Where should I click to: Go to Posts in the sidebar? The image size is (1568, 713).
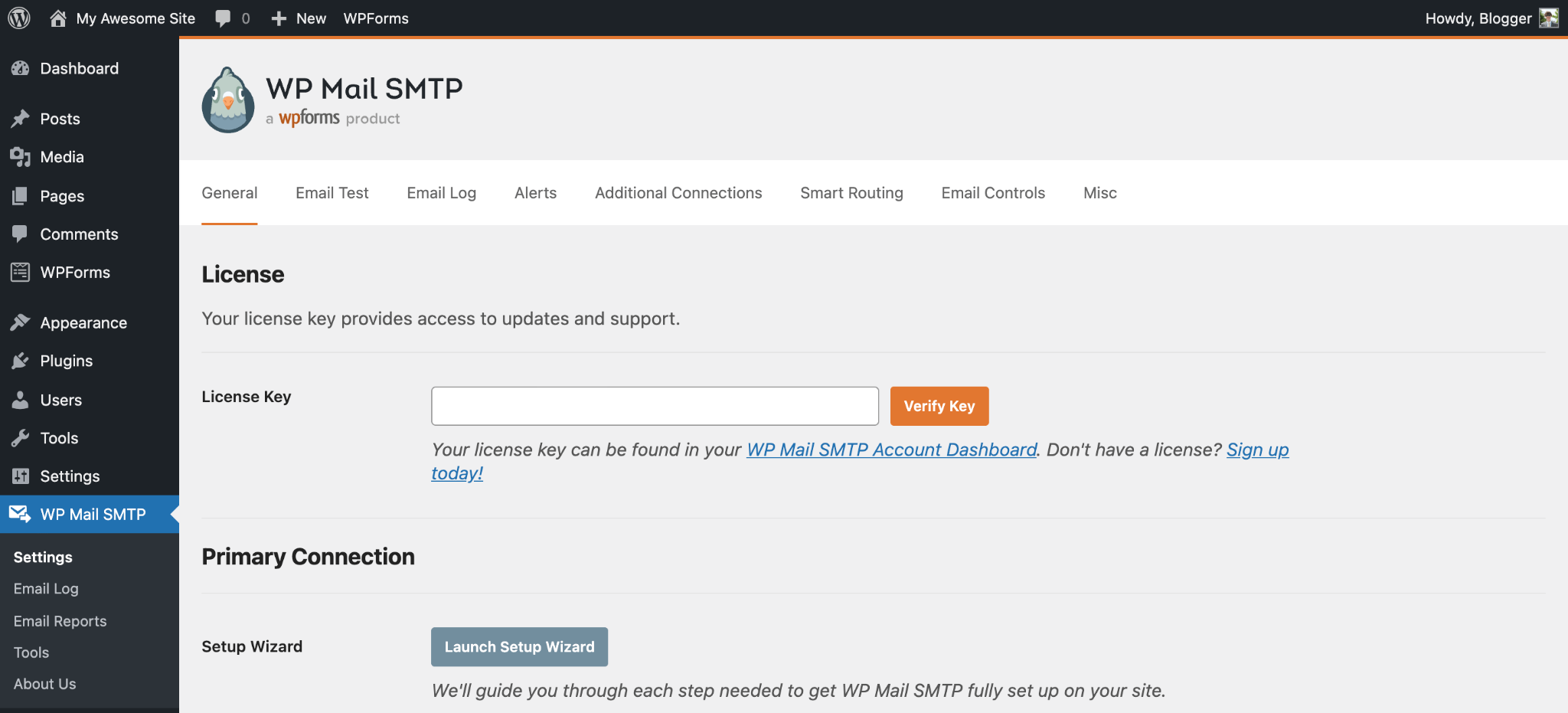(60, 119)
